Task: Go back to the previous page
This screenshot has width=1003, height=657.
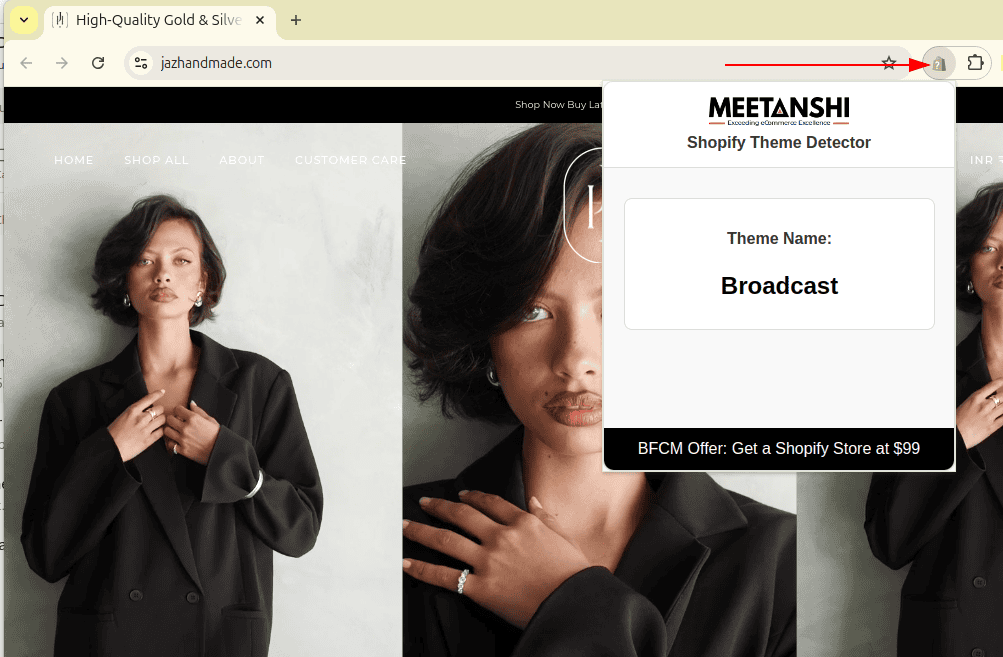Action: click(26, 63)
